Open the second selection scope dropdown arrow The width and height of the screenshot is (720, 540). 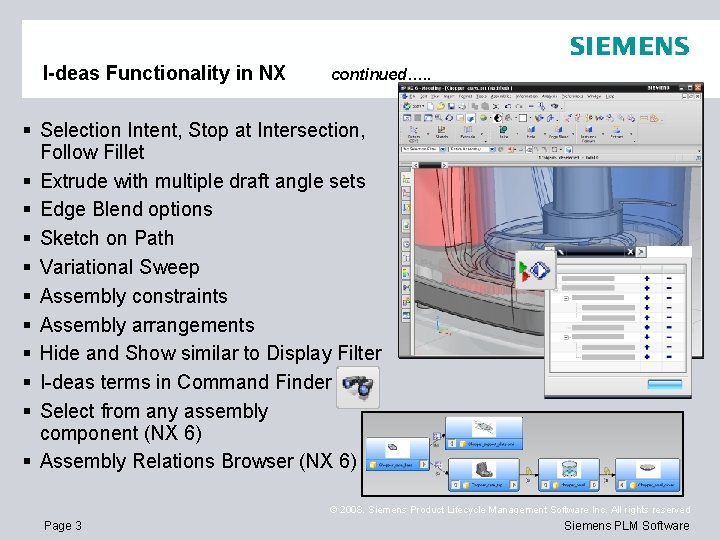[492, 149]
